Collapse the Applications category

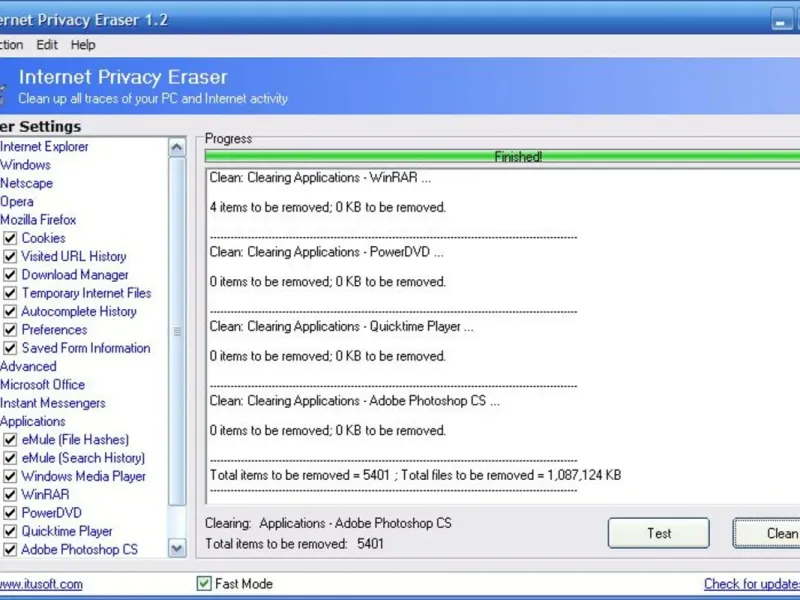33,421
